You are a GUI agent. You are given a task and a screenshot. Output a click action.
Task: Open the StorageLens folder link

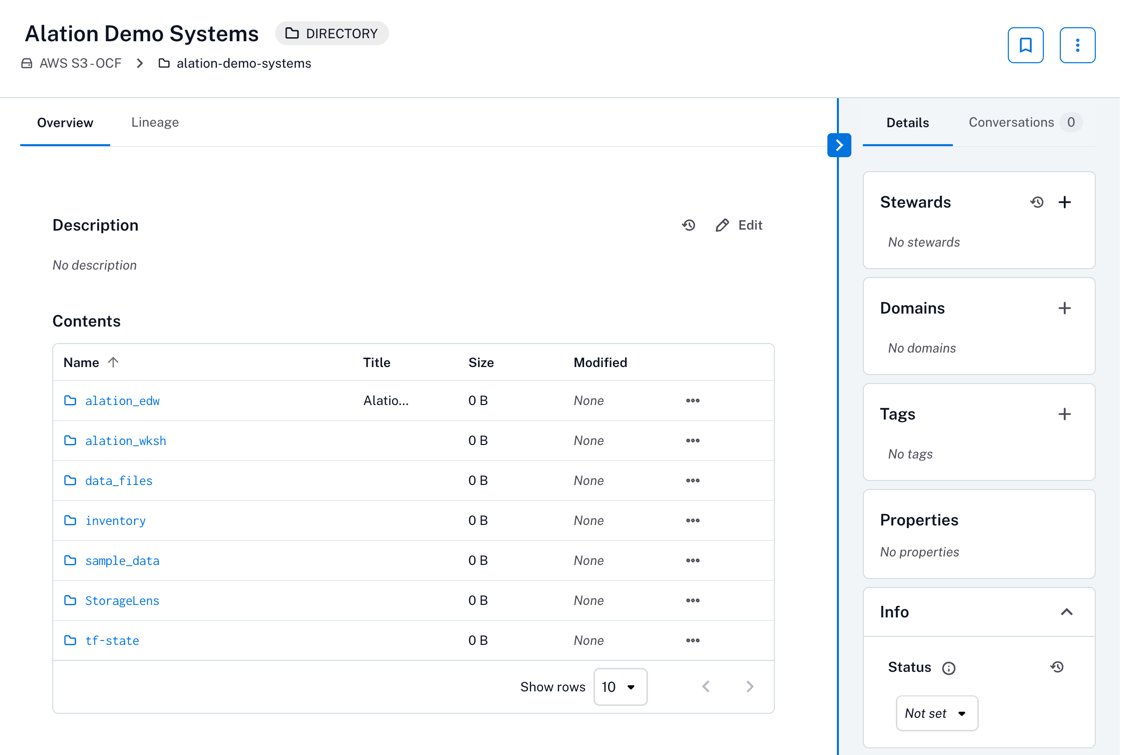(122, 600)
